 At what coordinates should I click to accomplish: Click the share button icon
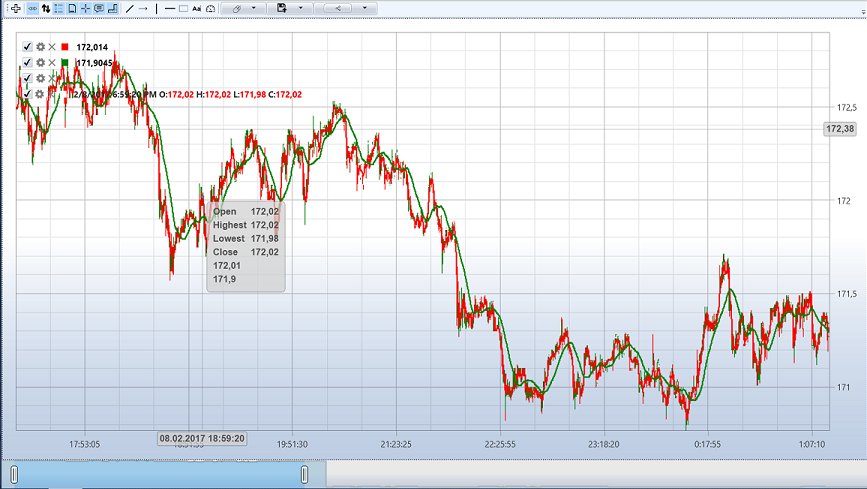click(337, 8)
